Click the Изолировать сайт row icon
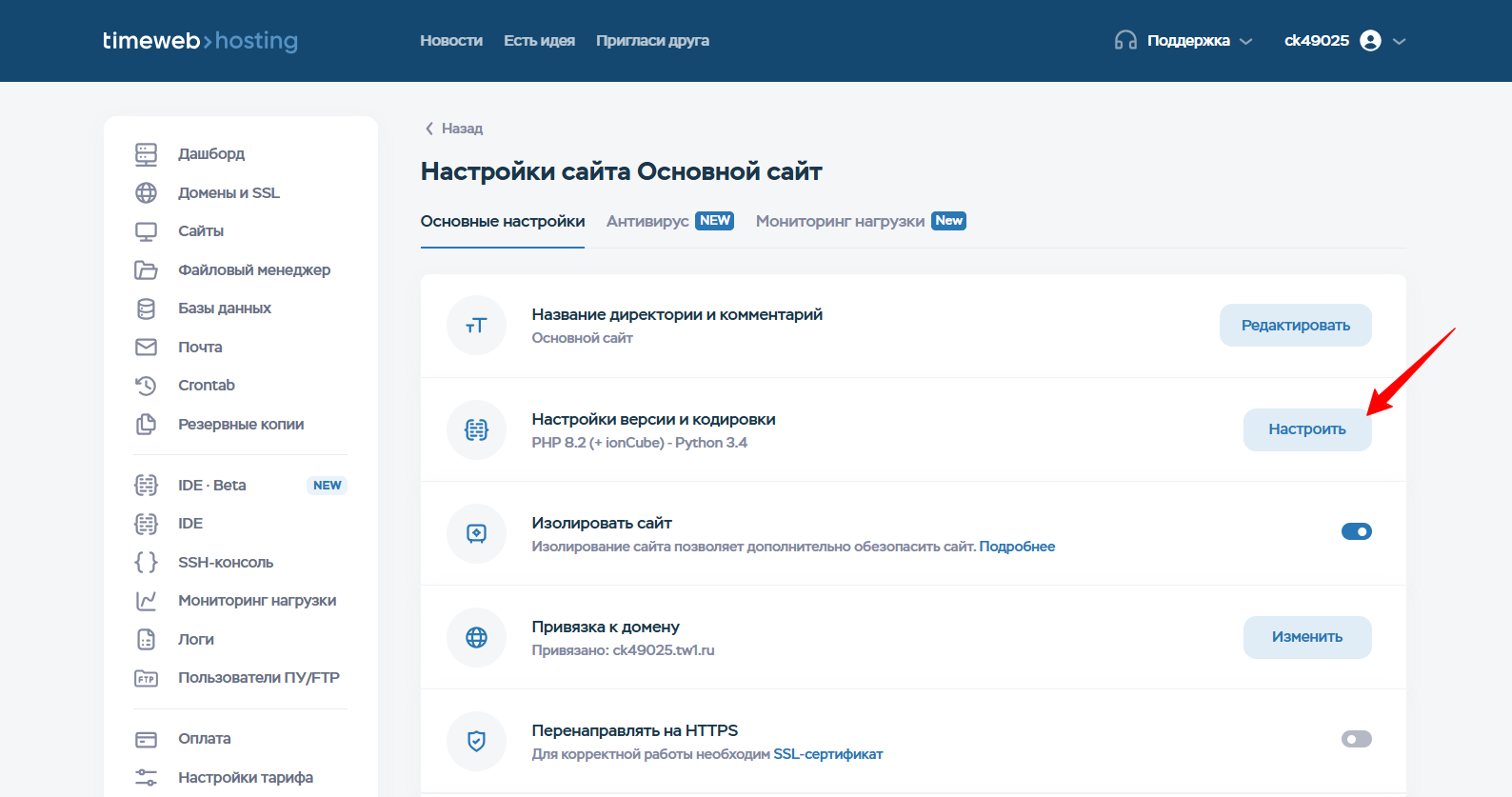1512x797 pixels. [x=476, y=533]
